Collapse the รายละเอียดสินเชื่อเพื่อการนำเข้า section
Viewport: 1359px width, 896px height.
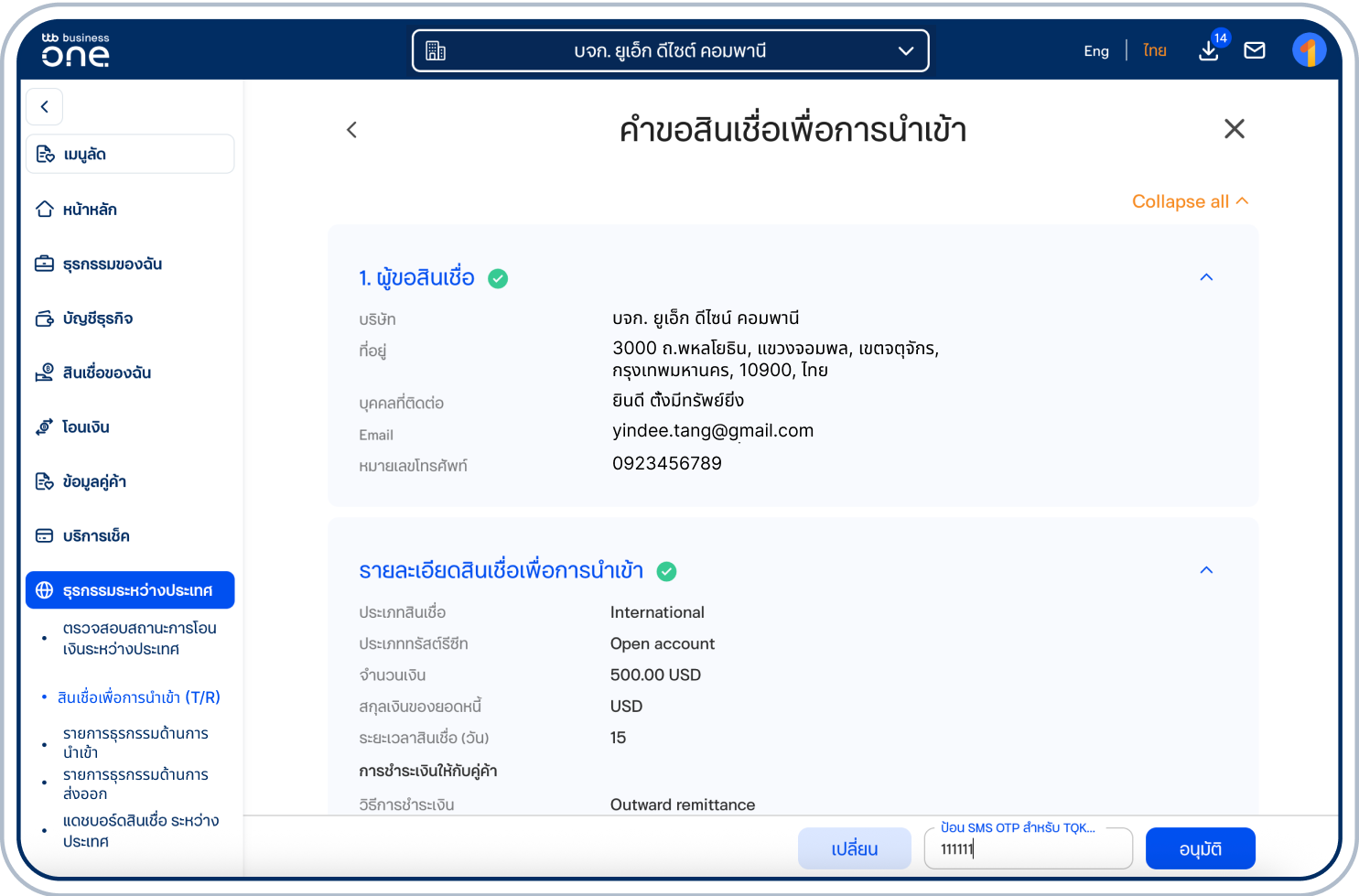pos(1206,570)
